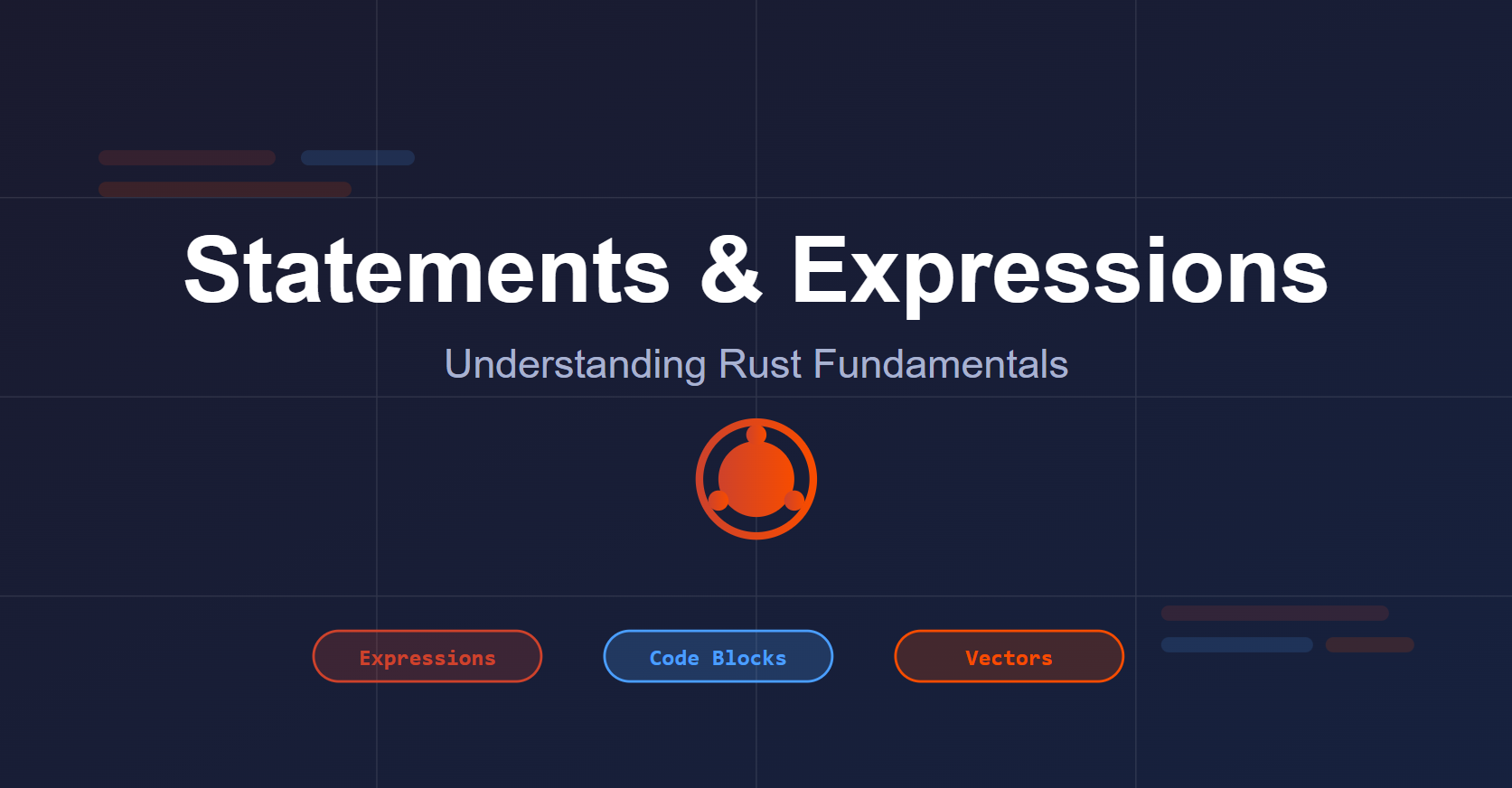
Task: Click the longer red bar below the top-left blue bar
Action: [x=225, y=190]
